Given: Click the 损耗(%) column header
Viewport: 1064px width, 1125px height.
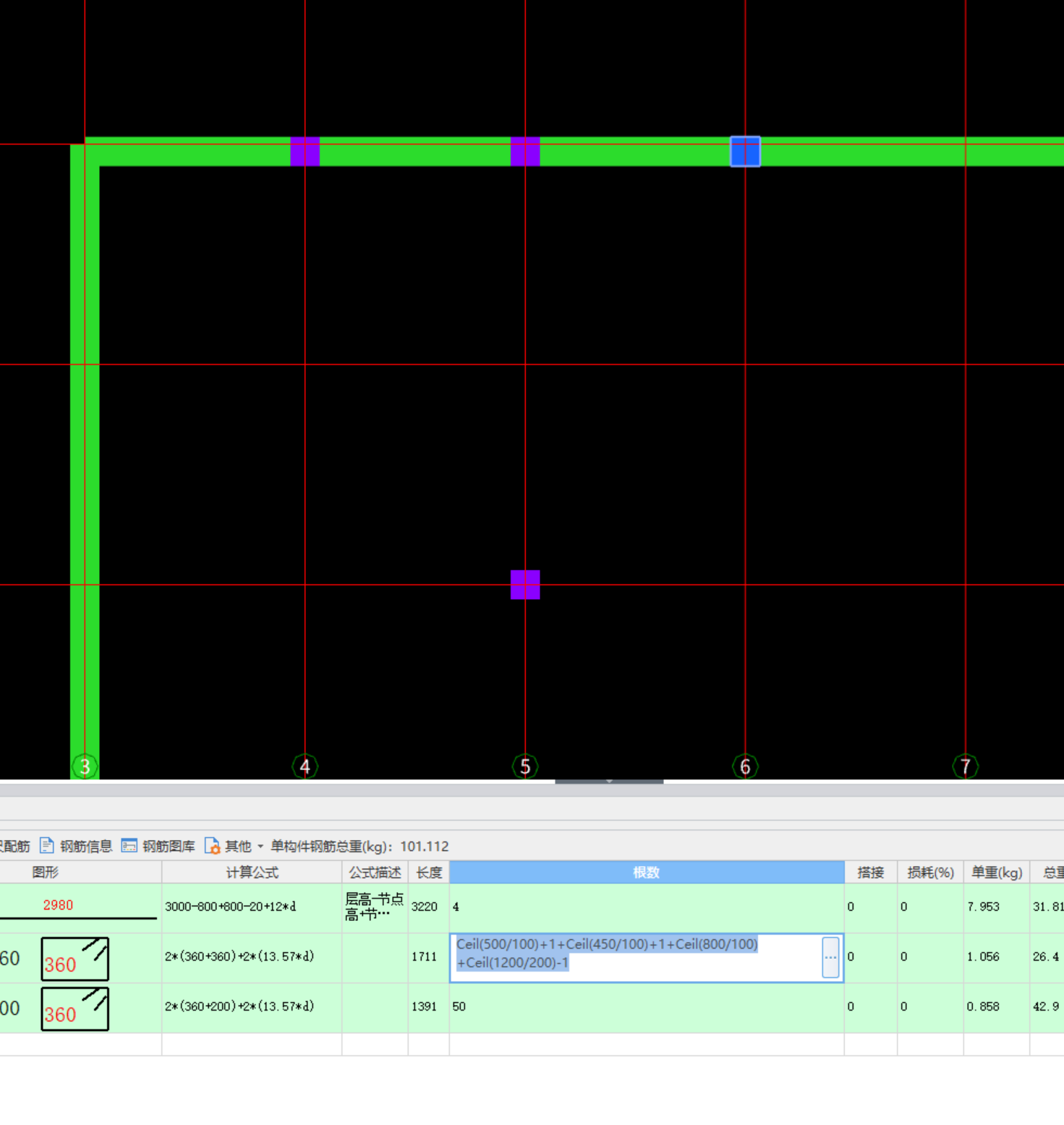Looking at the screenshot, I should tap(930, 873).
